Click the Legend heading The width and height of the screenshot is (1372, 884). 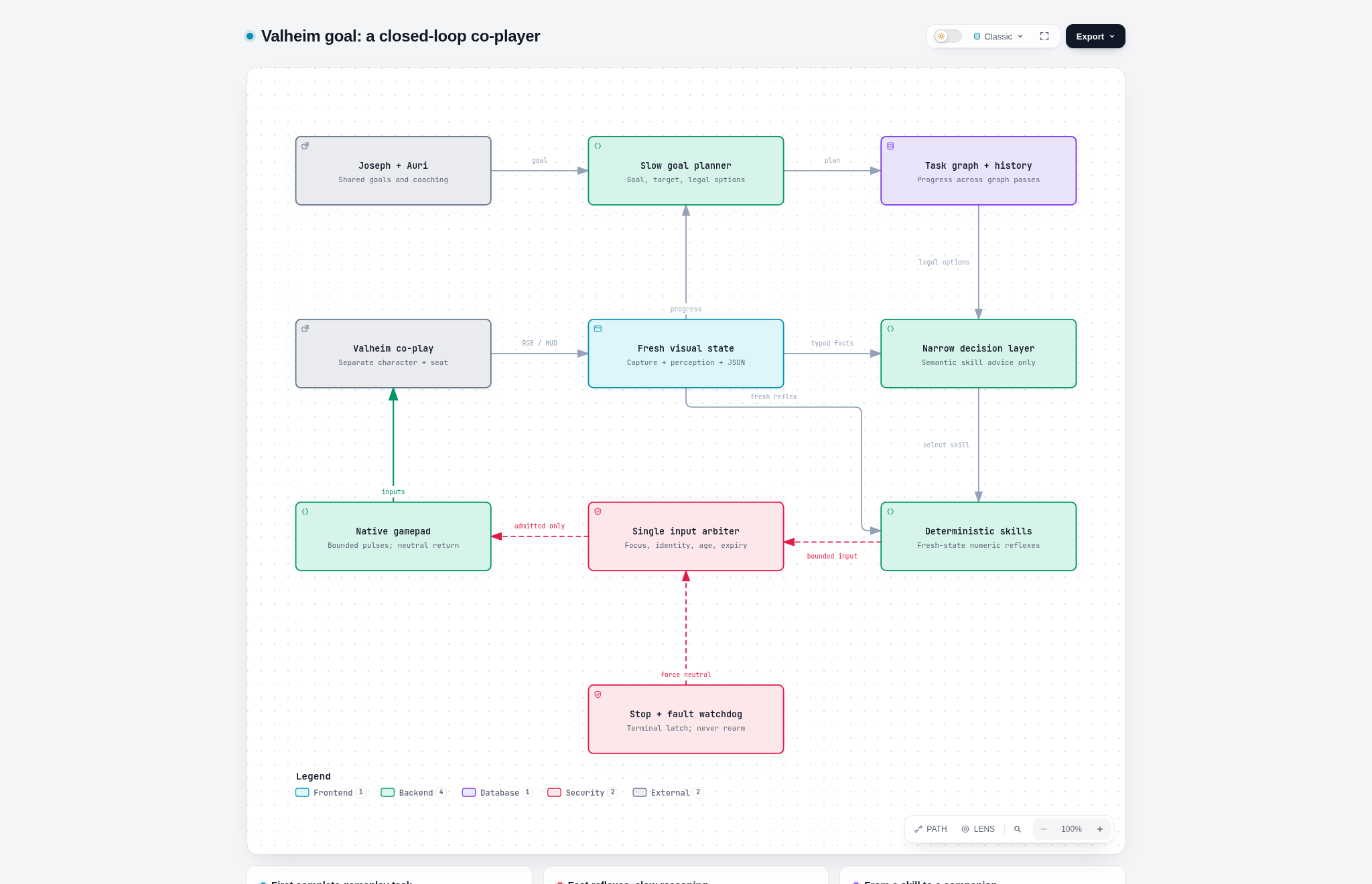click(314, 776)
